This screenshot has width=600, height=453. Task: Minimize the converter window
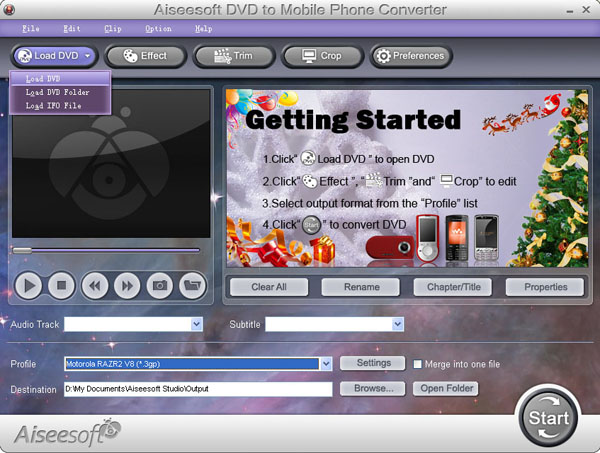(x=570, y=10)
